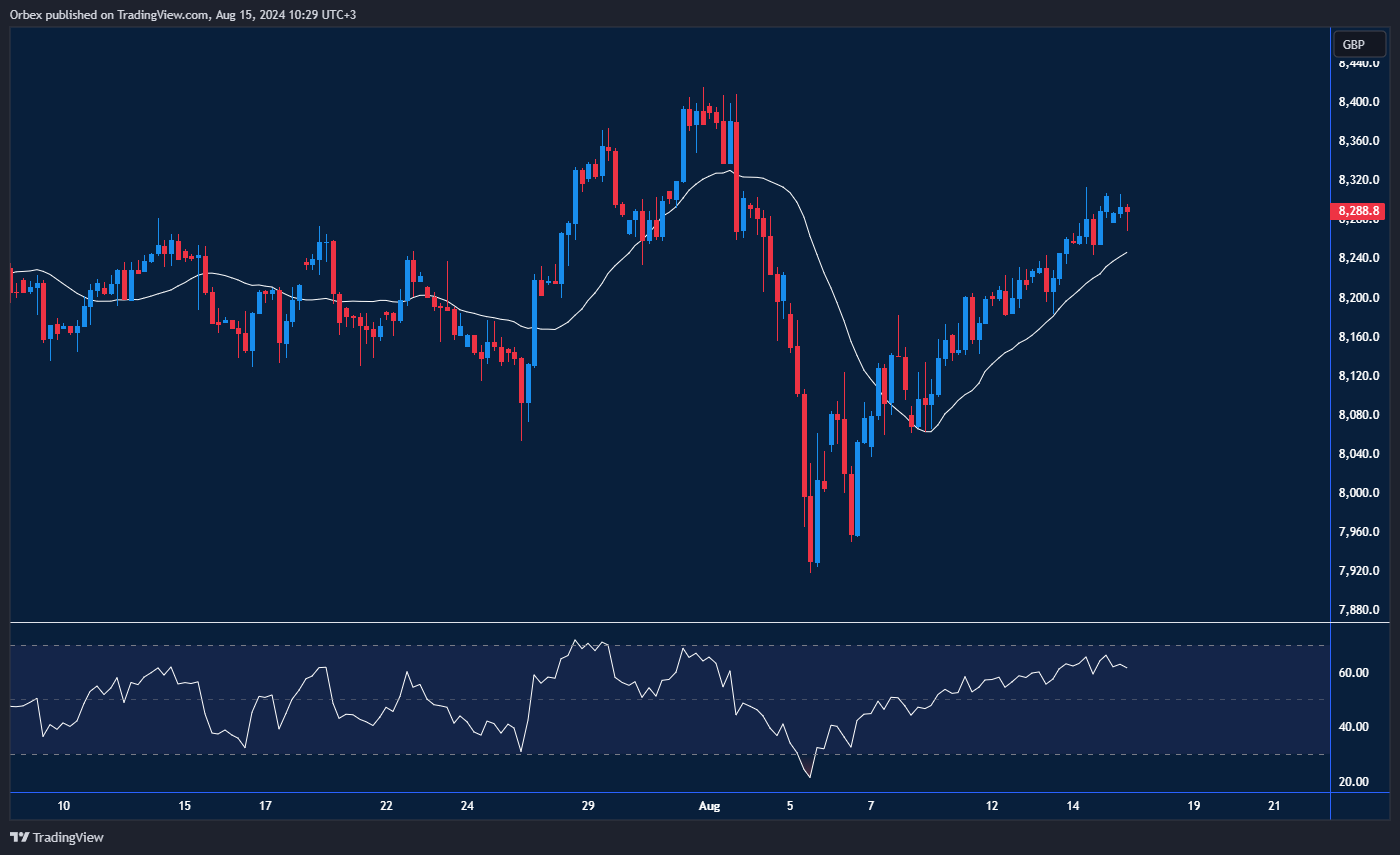The width and height of the screenshot is (1400, 855).
Task: Click the 10 date label on time axis
Action: tap(64, 806)
